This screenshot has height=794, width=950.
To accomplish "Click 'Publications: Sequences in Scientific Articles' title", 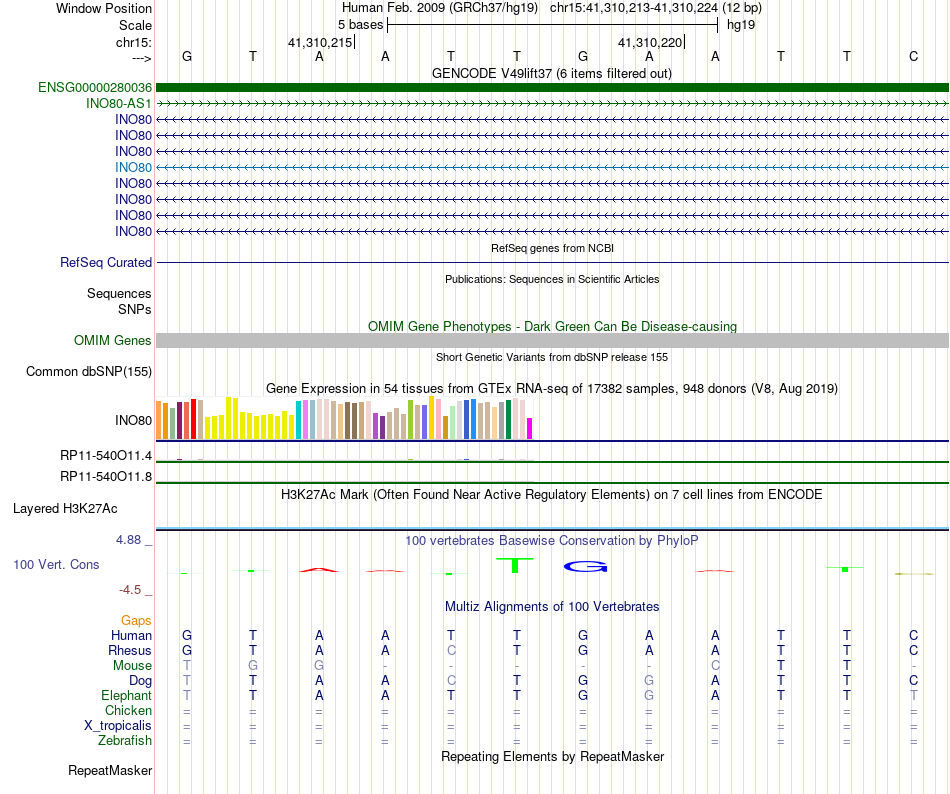I will click(552, 279).
